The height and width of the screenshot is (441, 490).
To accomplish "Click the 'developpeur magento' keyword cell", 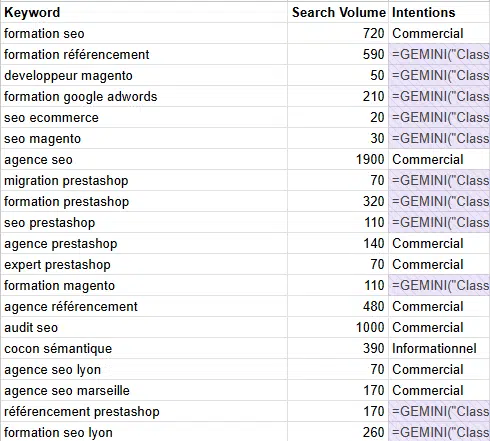I will (144, 75).
